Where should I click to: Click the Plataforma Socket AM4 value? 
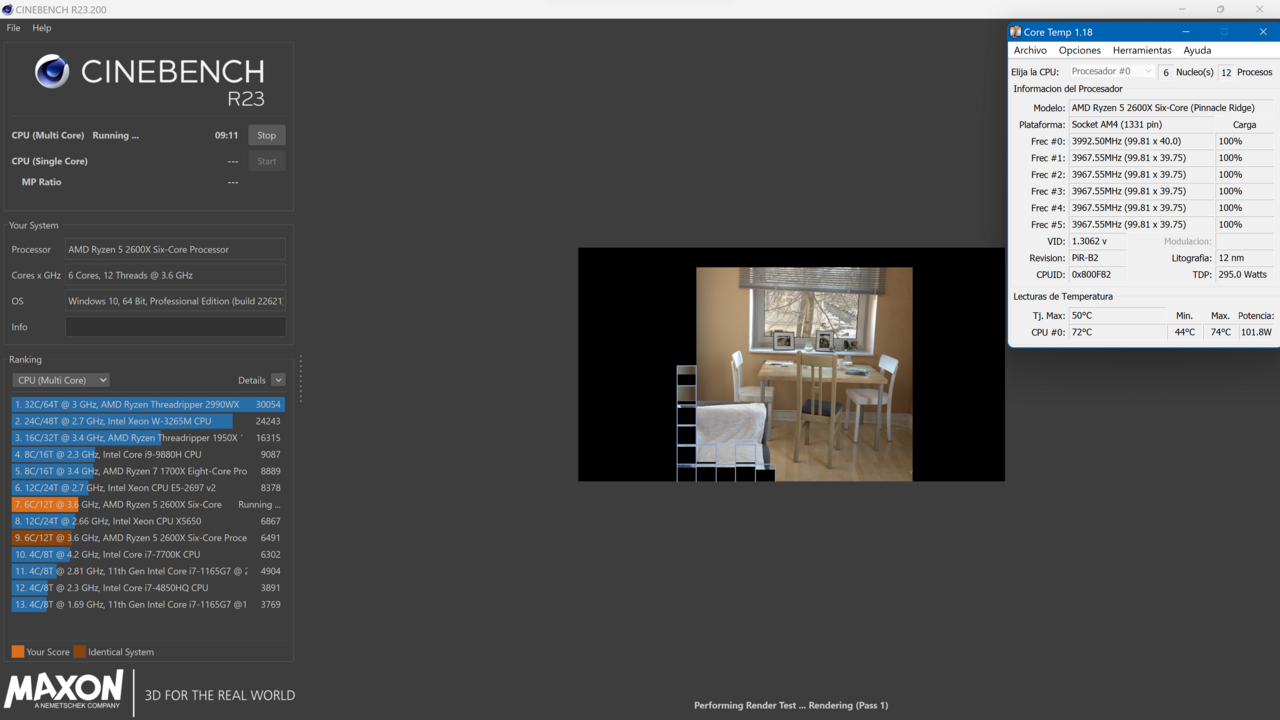click(x=1141, y=125)
